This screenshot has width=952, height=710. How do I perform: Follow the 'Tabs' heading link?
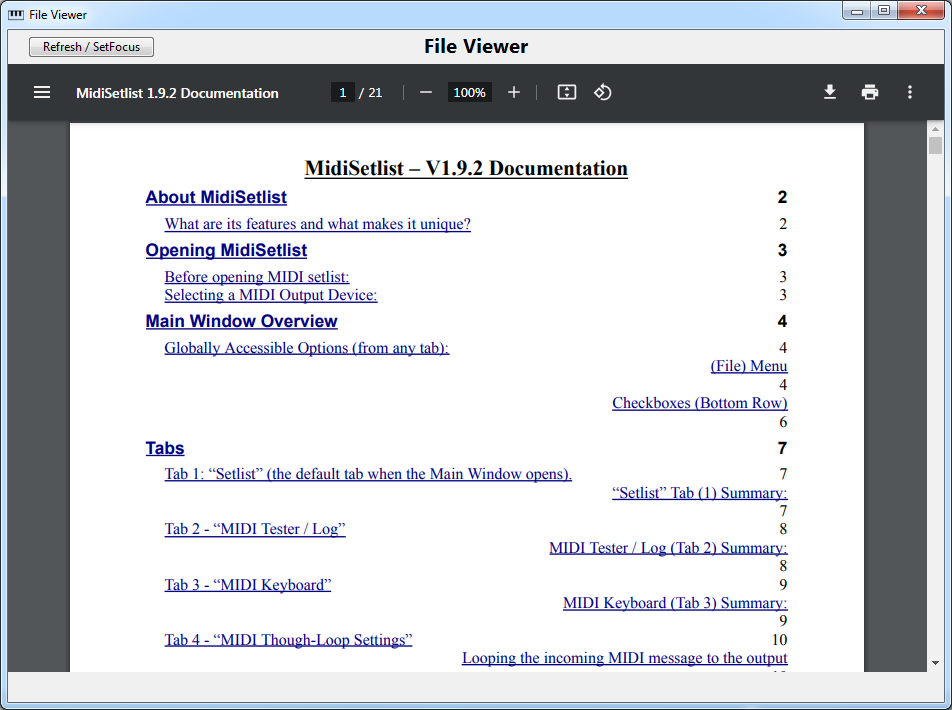pos(164,448)
